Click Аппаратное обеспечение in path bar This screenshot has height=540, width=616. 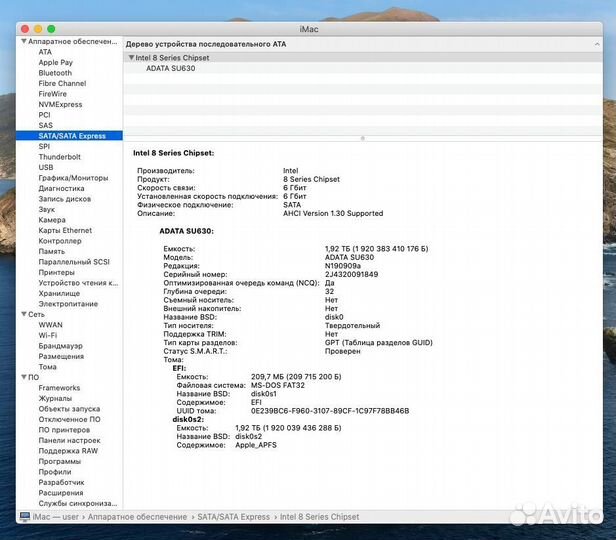click(137, 517)
